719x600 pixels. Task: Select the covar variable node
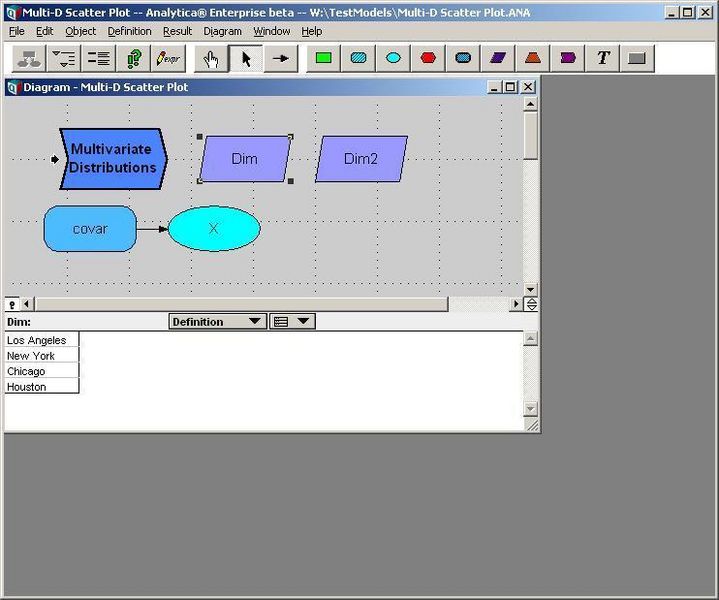[90, 229]
